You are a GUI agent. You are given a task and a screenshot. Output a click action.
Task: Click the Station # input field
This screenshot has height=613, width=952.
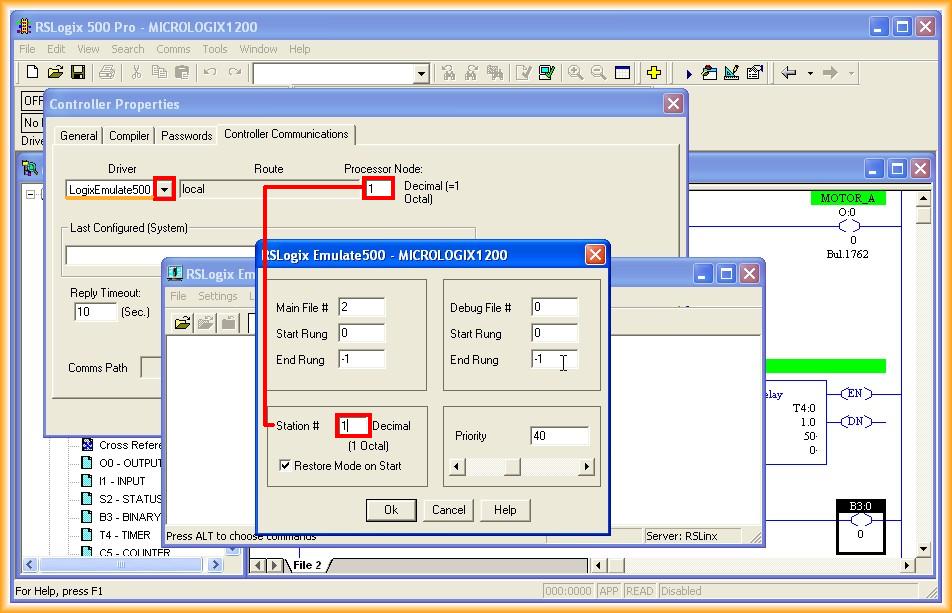click(x=353, y=426)
